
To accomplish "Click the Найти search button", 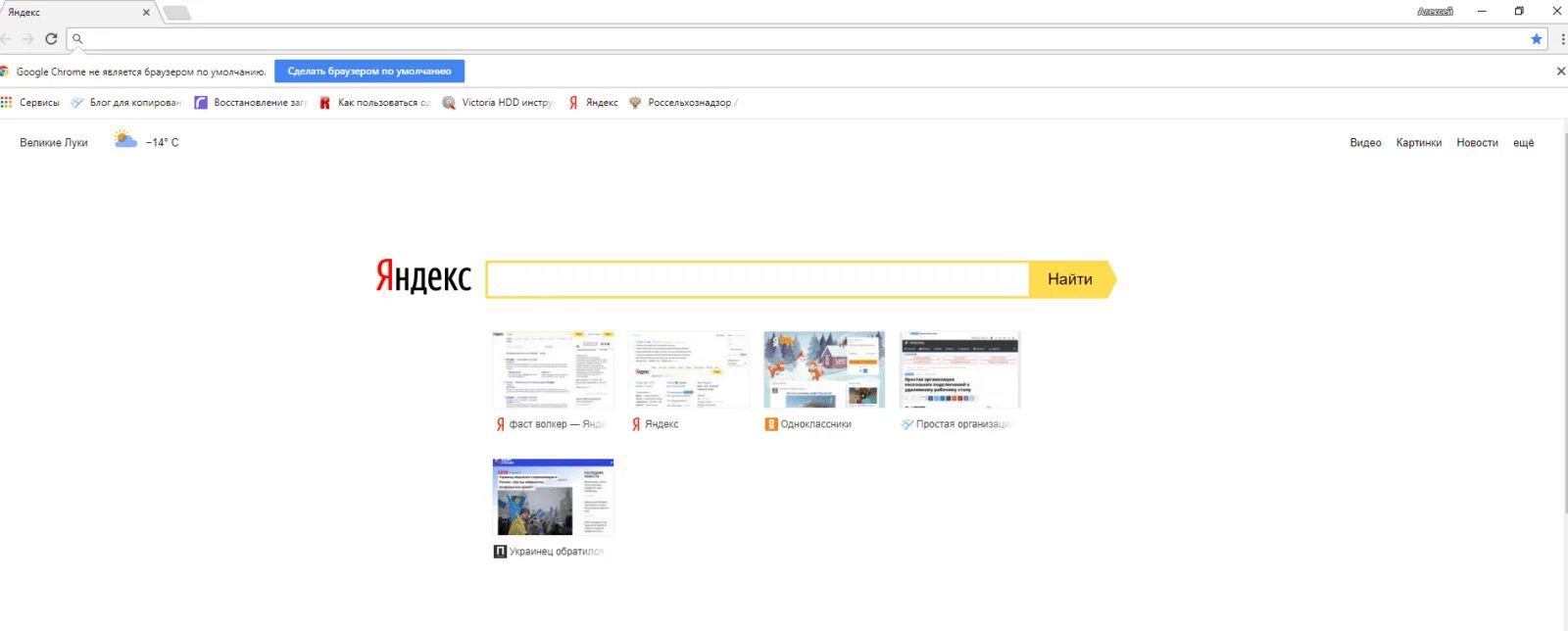I will (1071, 279).
